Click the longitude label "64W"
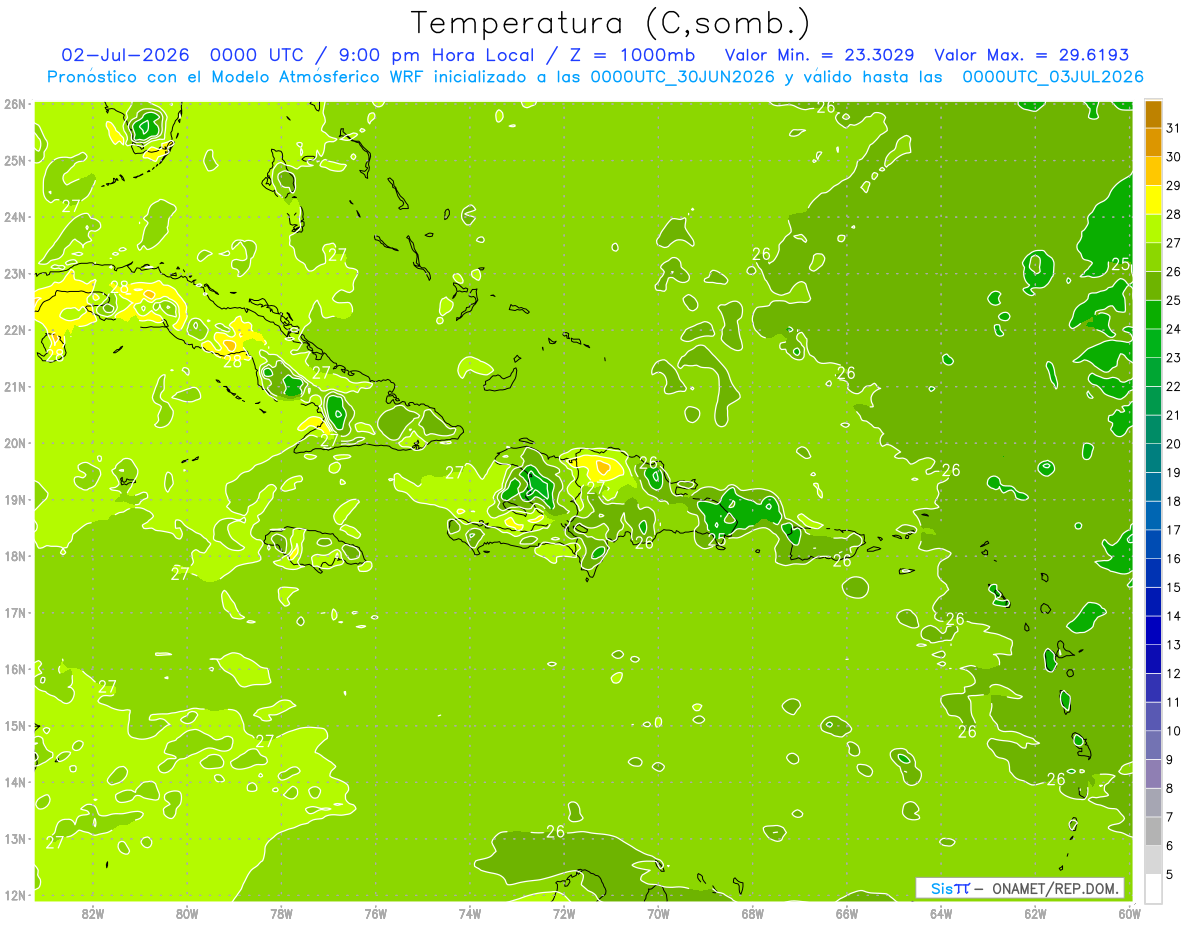The width and height of the screenshot is (1200, 927). pyautogui.click(x=941, y=912)
